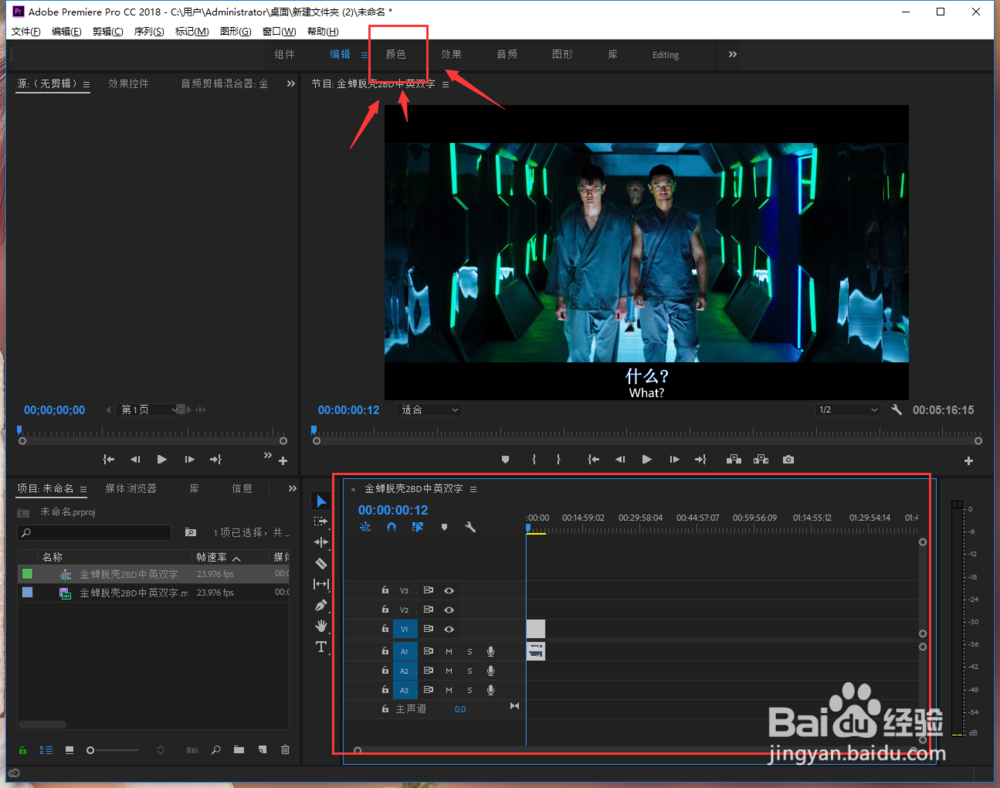
Task: Switch to the 颜色 workspace
Action: click(396, 54)
